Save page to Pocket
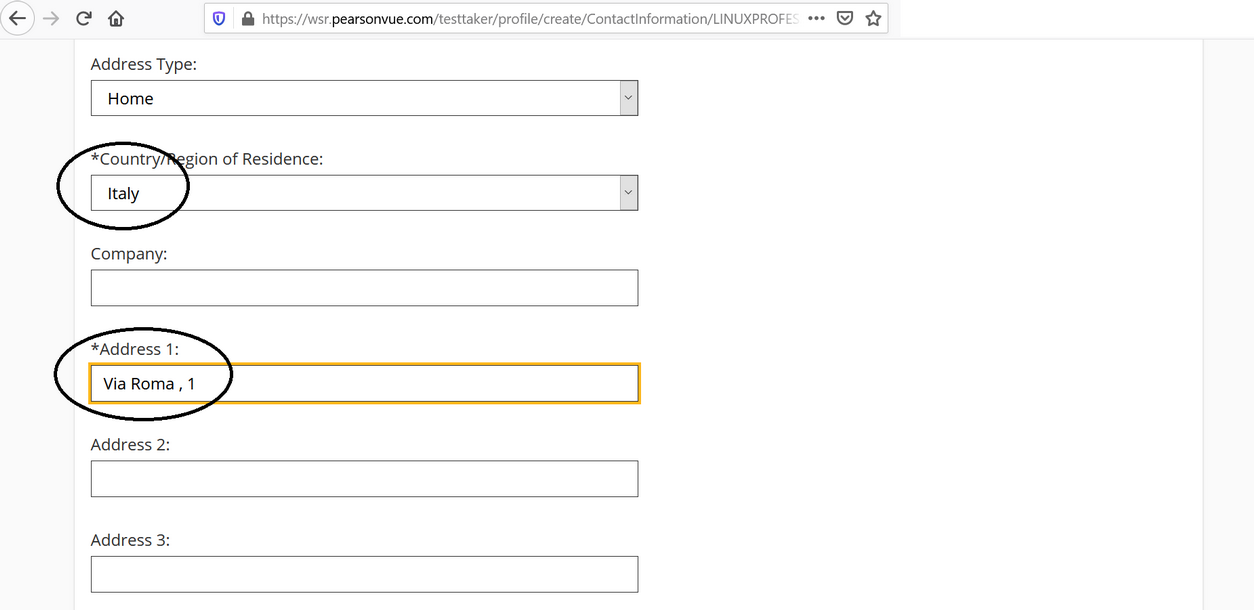 (x=845, y=18)
